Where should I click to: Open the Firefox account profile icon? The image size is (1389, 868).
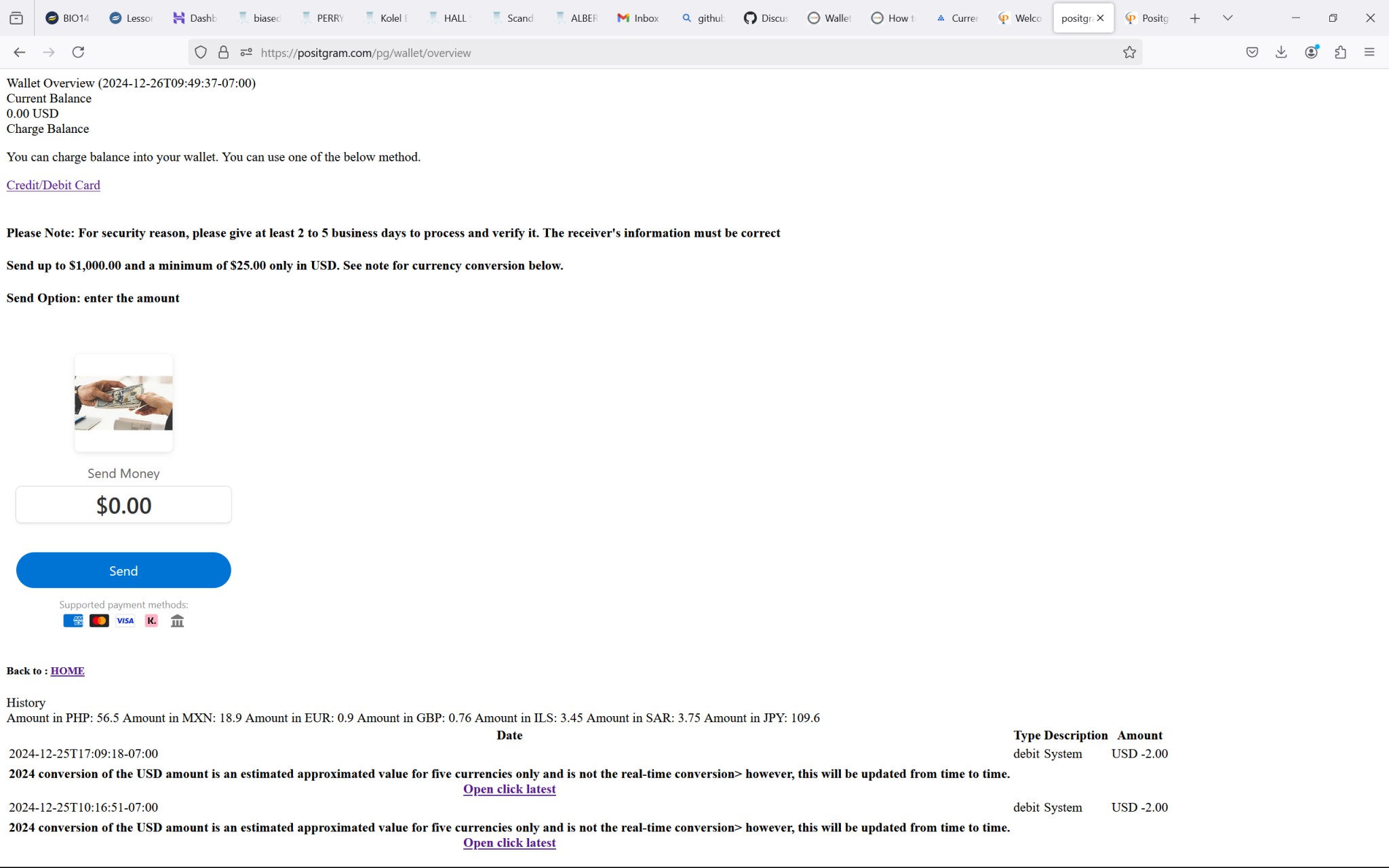[1311, 52]
